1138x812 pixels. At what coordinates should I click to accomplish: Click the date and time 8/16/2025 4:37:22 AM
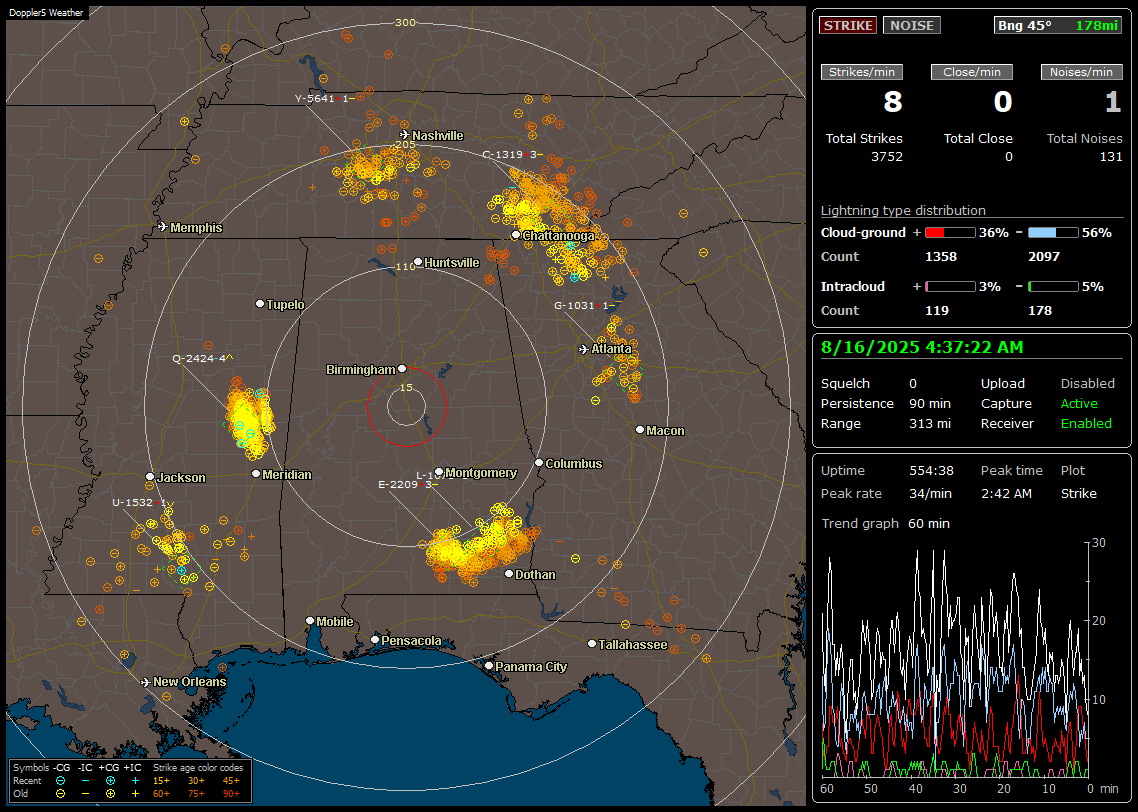tap(922, 348)
